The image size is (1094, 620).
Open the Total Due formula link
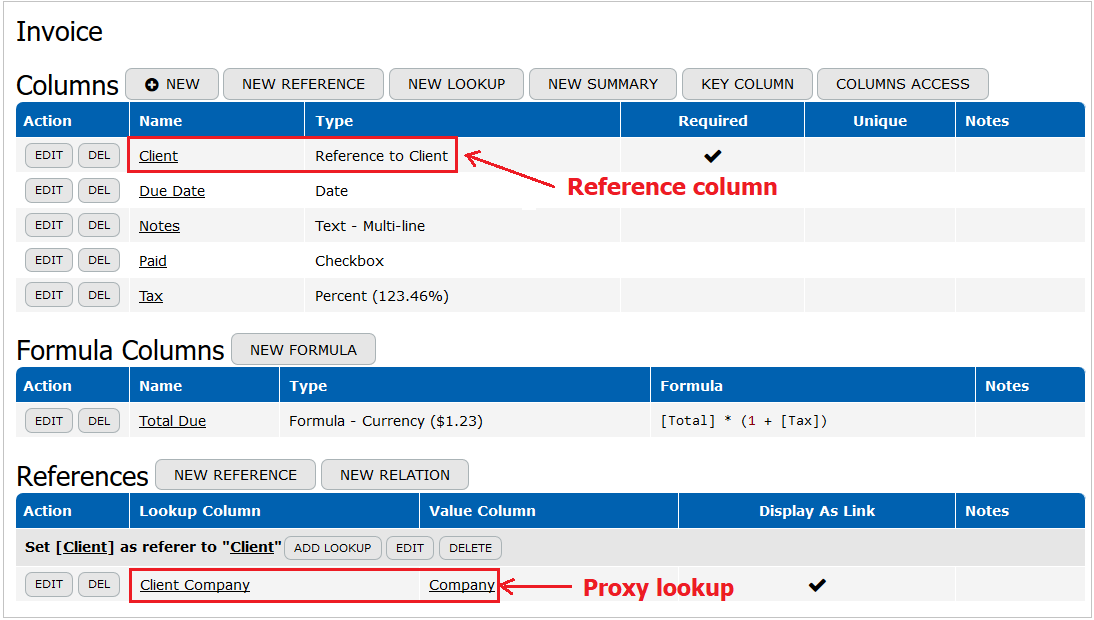click(x=172, y=421)
